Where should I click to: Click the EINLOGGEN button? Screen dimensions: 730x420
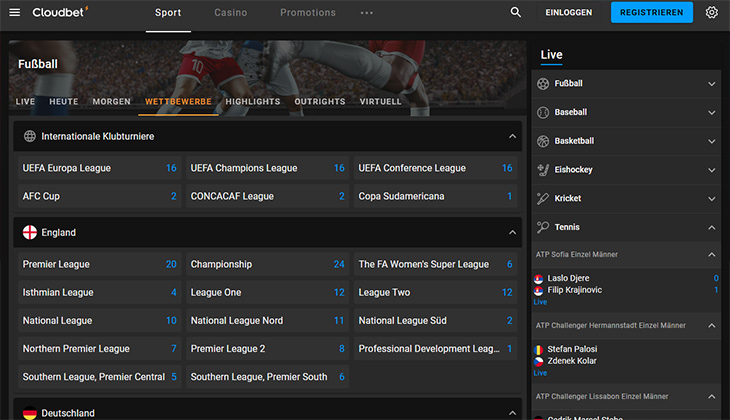568,13
